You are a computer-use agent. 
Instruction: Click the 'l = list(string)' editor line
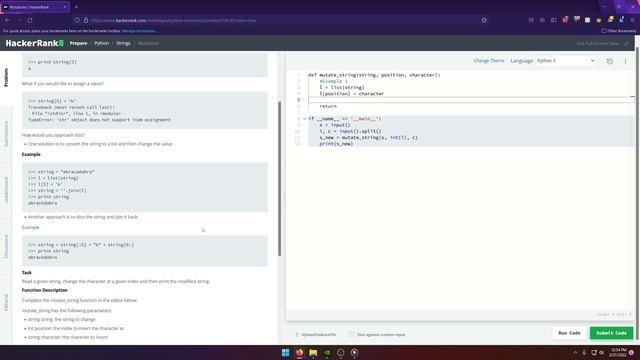coord(342,87)
